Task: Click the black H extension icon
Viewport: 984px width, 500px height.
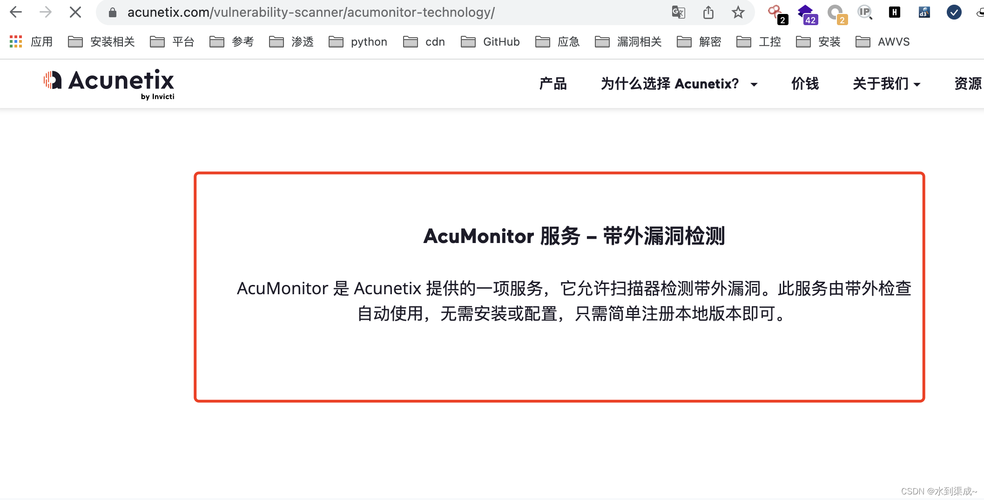Action: 894,13
